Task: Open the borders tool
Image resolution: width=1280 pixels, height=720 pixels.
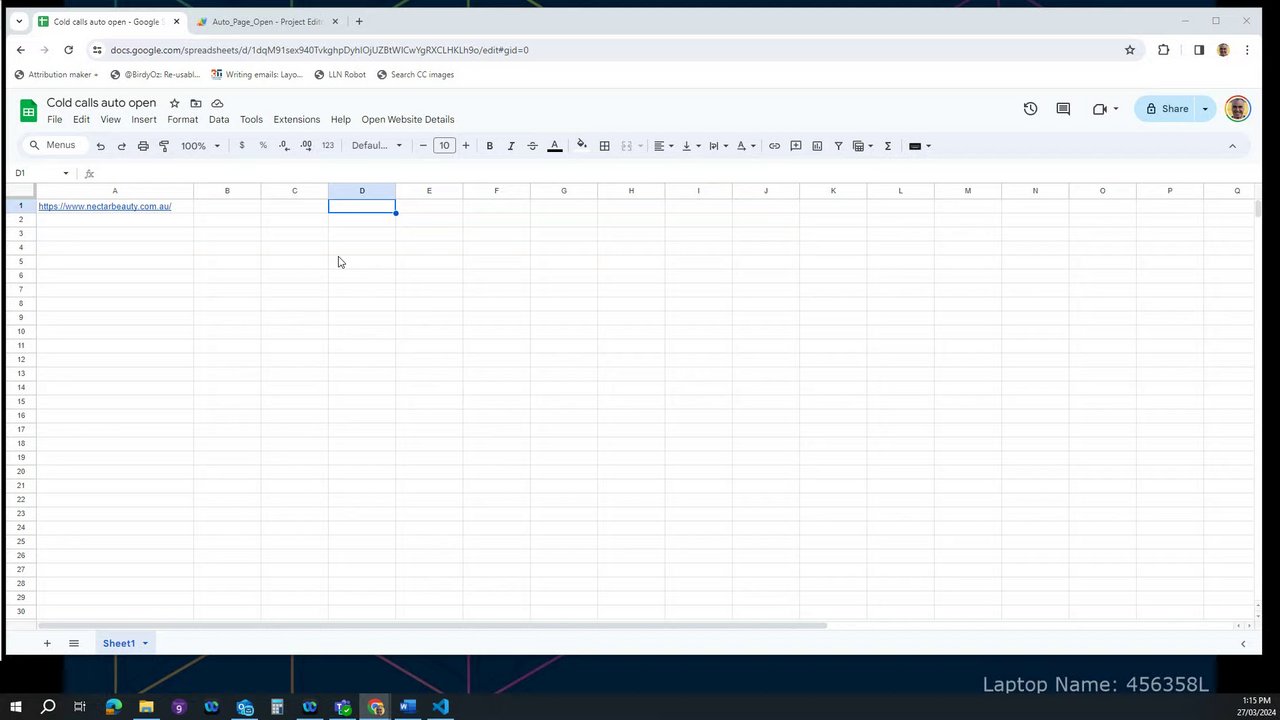Action: point(604,146)
